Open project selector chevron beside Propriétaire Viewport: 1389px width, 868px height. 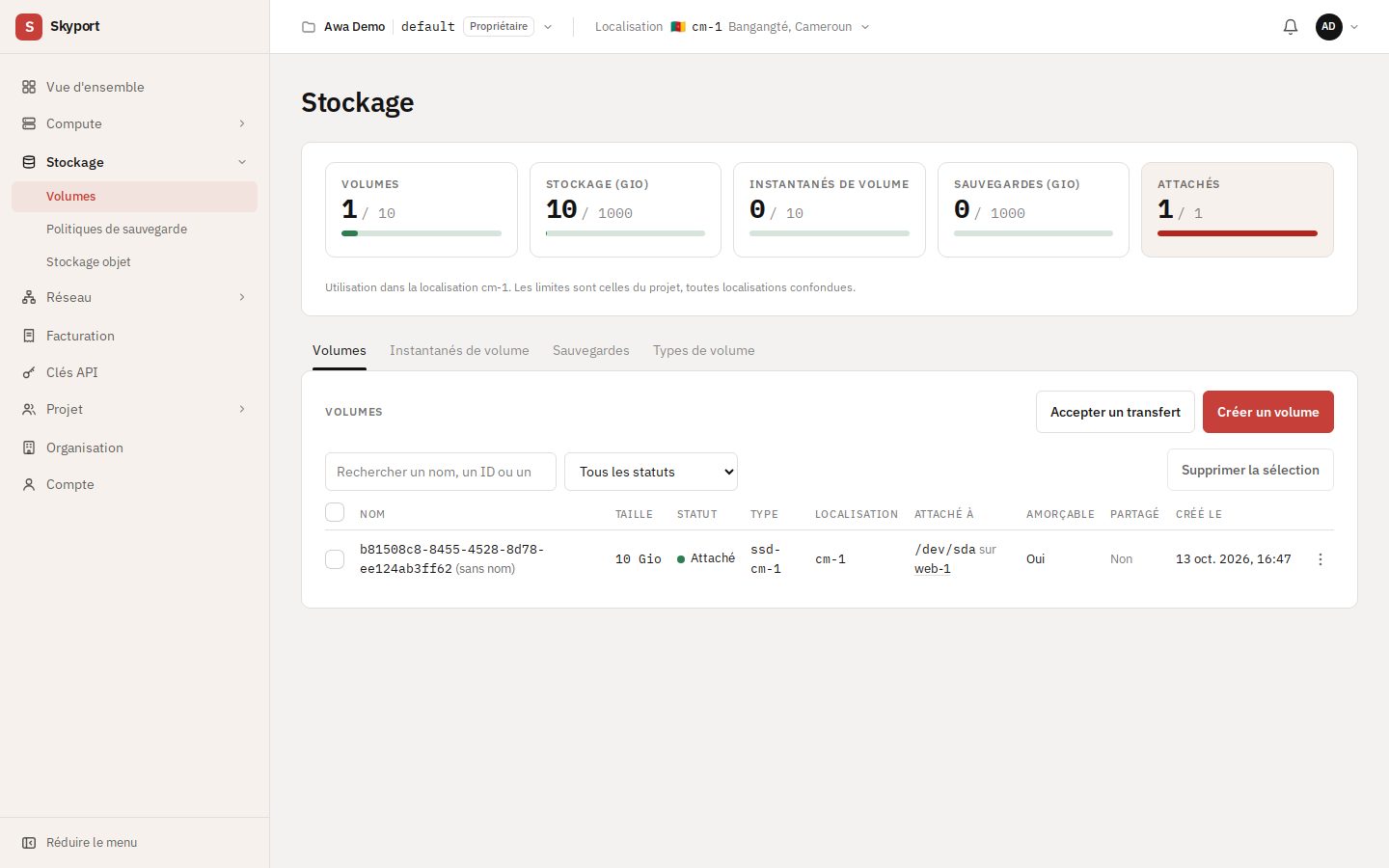point(548,27)
